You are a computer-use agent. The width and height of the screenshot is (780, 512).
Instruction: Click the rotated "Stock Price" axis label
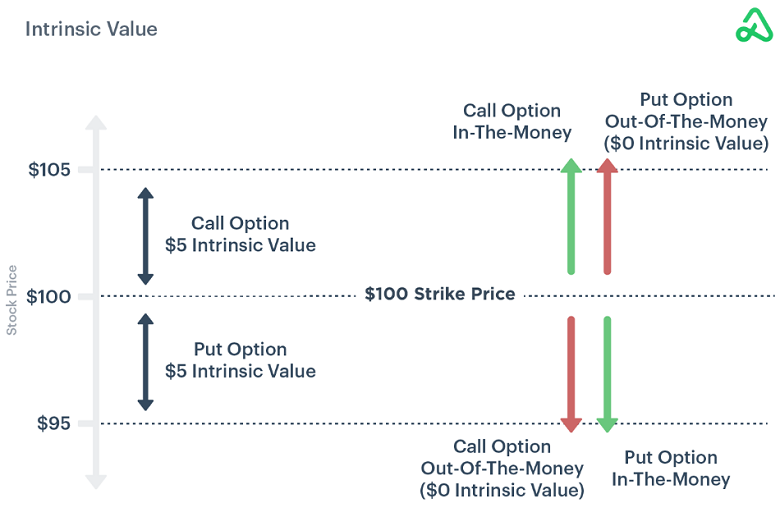coord(13,299)
